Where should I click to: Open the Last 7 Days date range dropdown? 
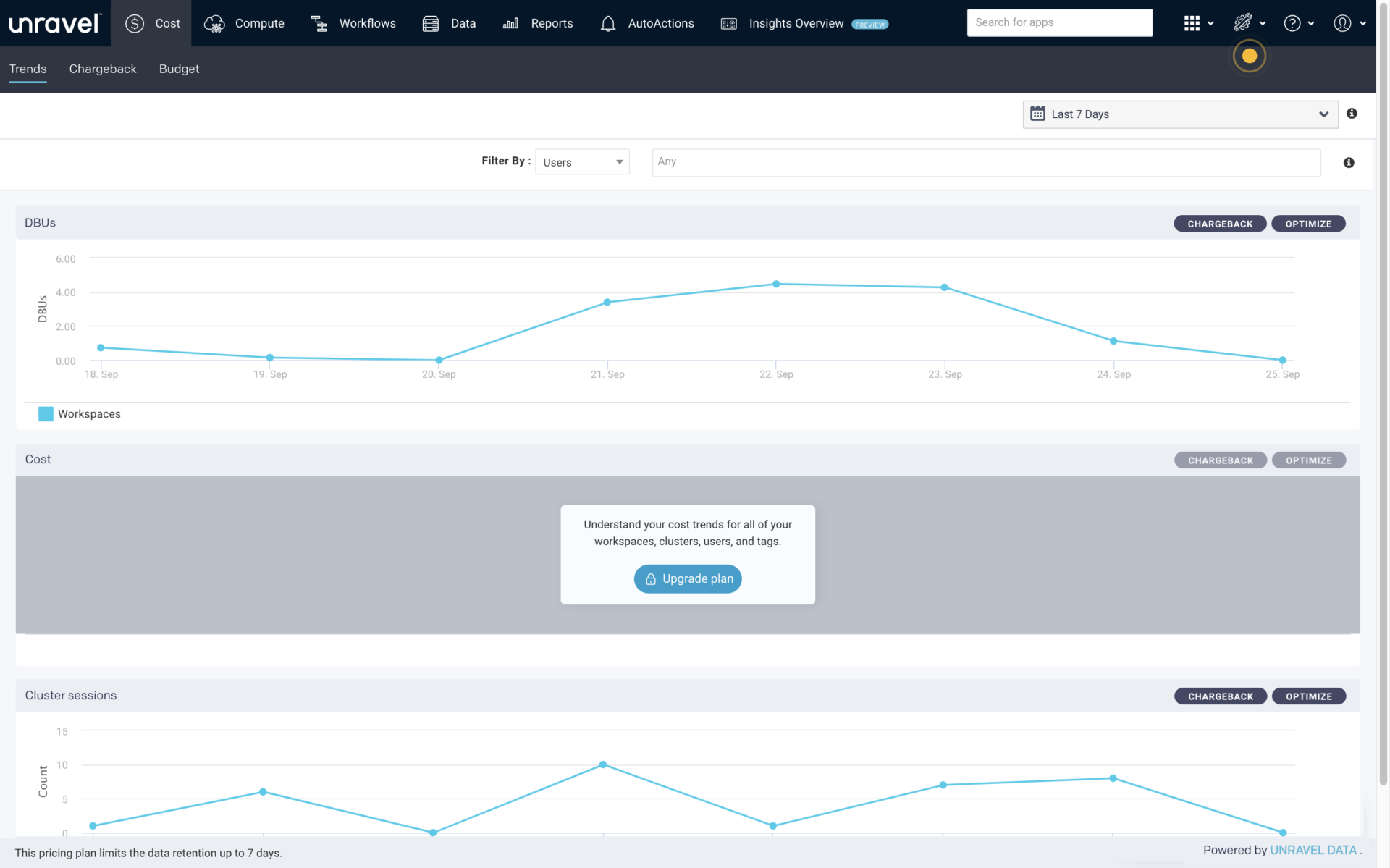pos(1179,114)
